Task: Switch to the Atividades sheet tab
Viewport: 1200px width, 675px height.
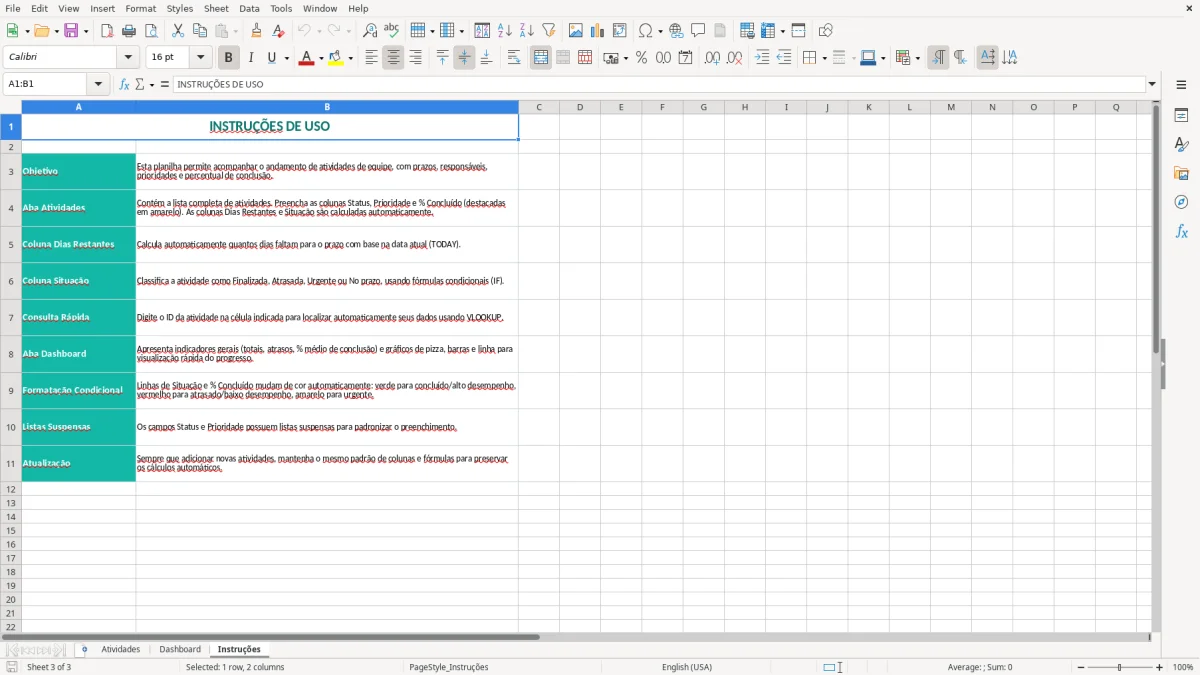Action: pos(121,650)
